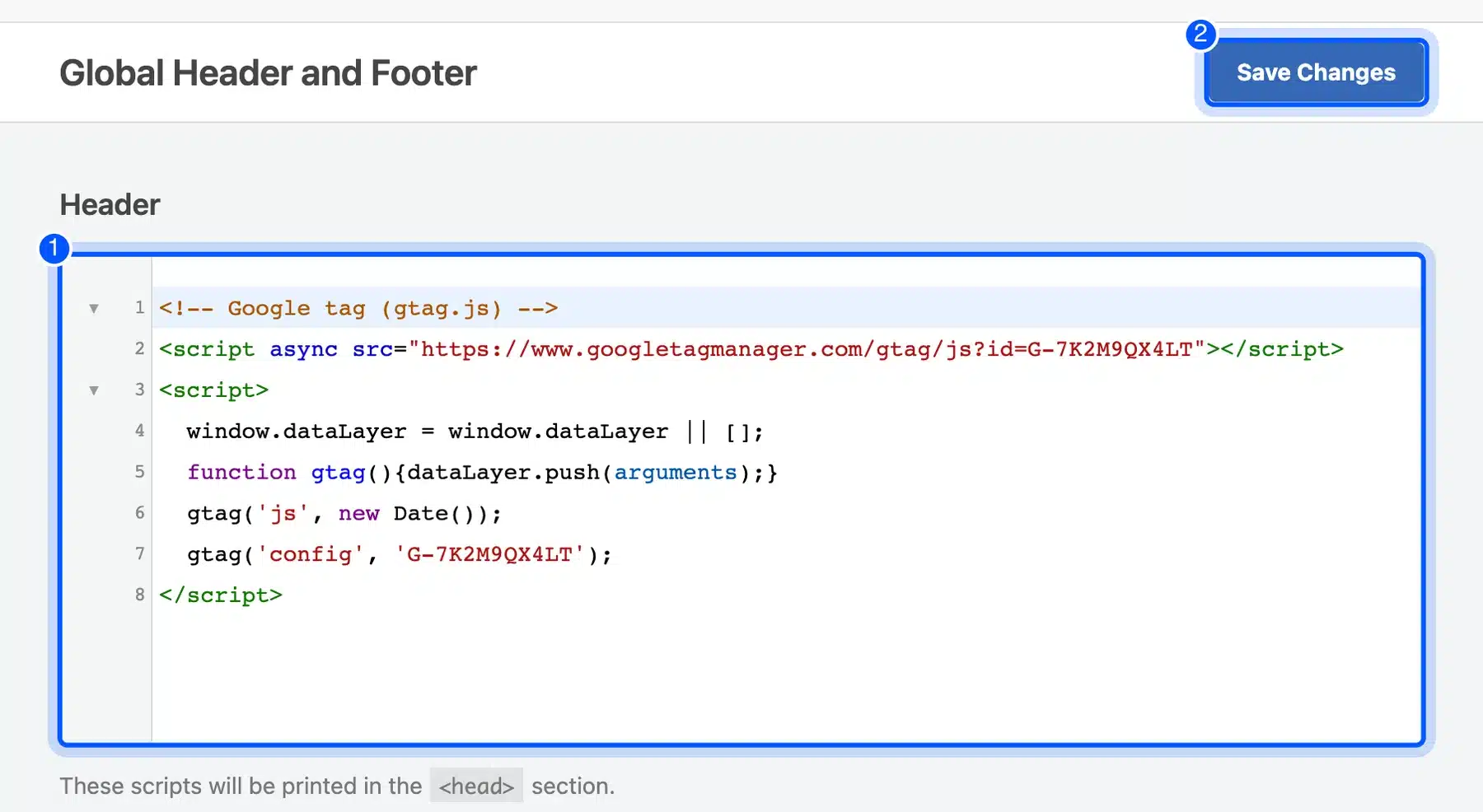Click the function gtag definition on line 5
This screenshot has height=812, width=1483.
[482, 473]
